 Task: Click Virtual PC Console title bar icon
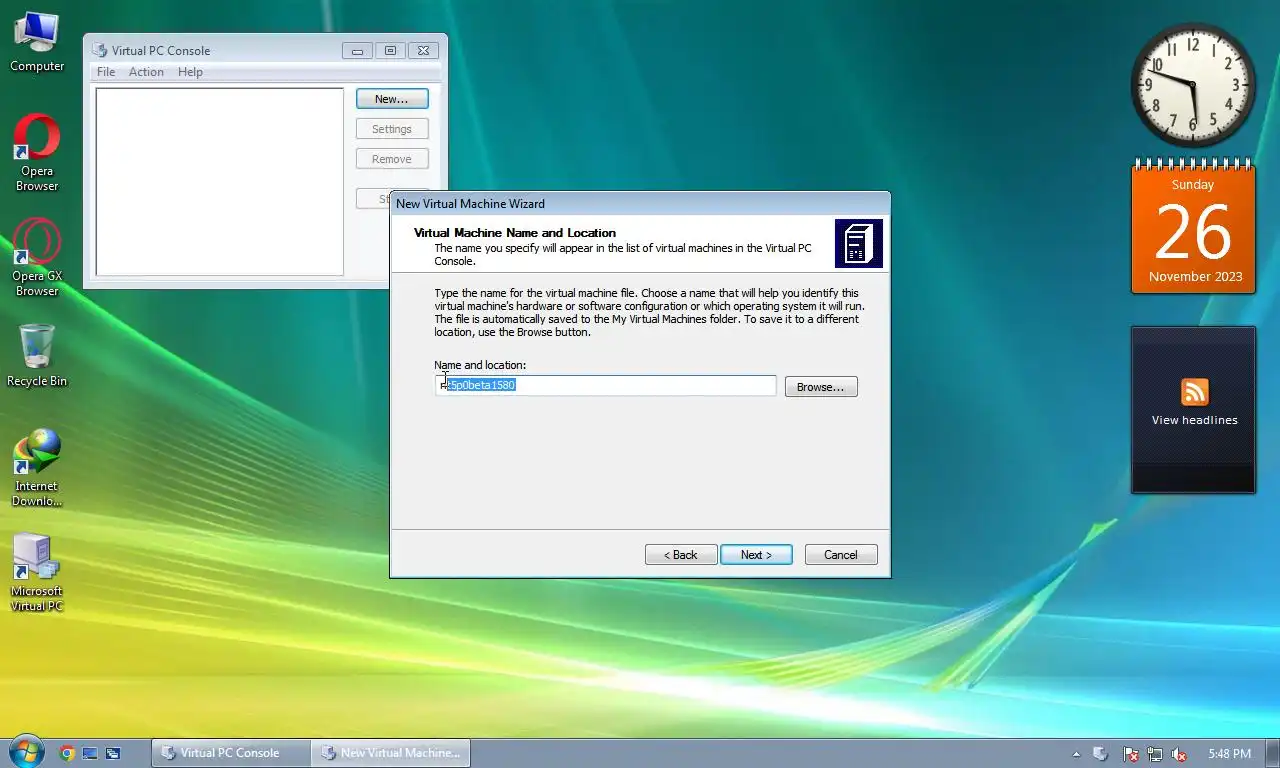pyautogui.click(x=100, y=50)
